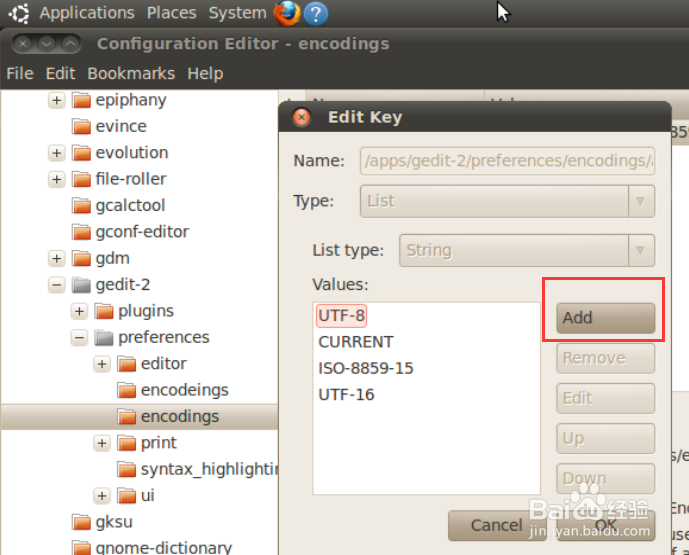Click the Edit button beside values list

606,398
